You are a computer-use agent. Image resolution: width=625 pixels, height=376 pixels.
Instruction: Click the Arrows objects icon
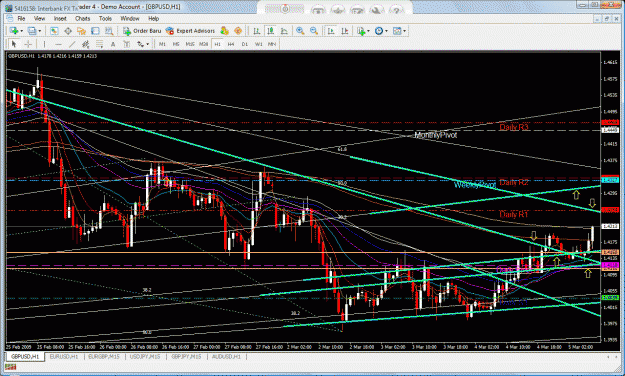coord(140,44)
